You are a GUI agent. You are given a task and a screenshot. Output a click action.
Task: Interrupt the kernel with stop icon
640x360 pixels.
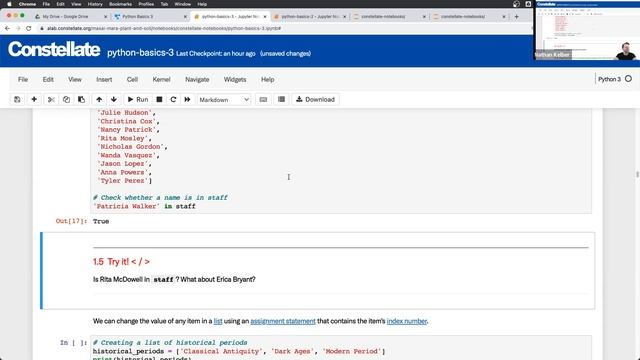point(159,99)
